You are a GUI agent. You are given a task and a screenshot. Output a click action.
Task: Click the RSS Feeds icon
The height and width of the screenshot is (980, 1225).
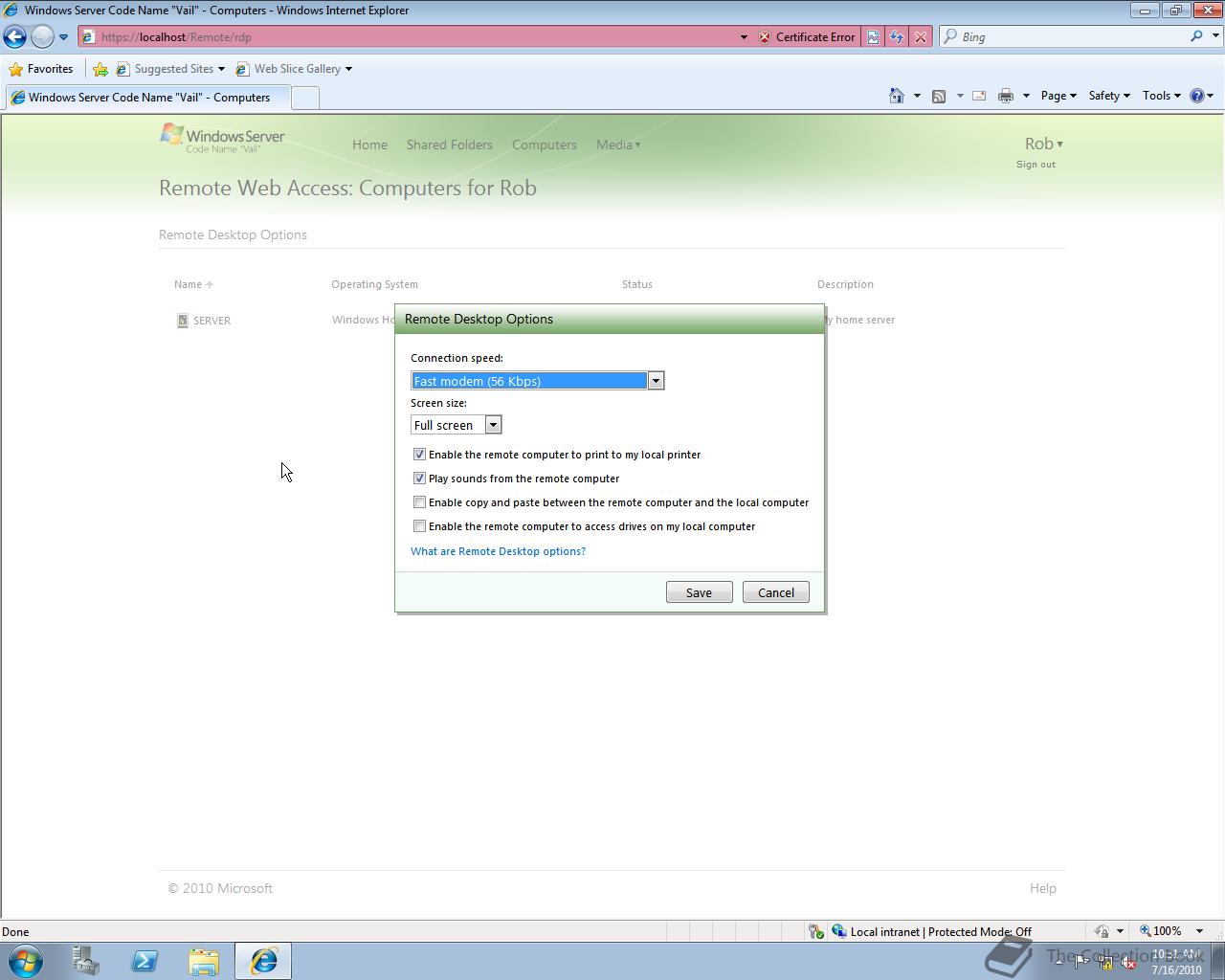[x=939, y=96]
